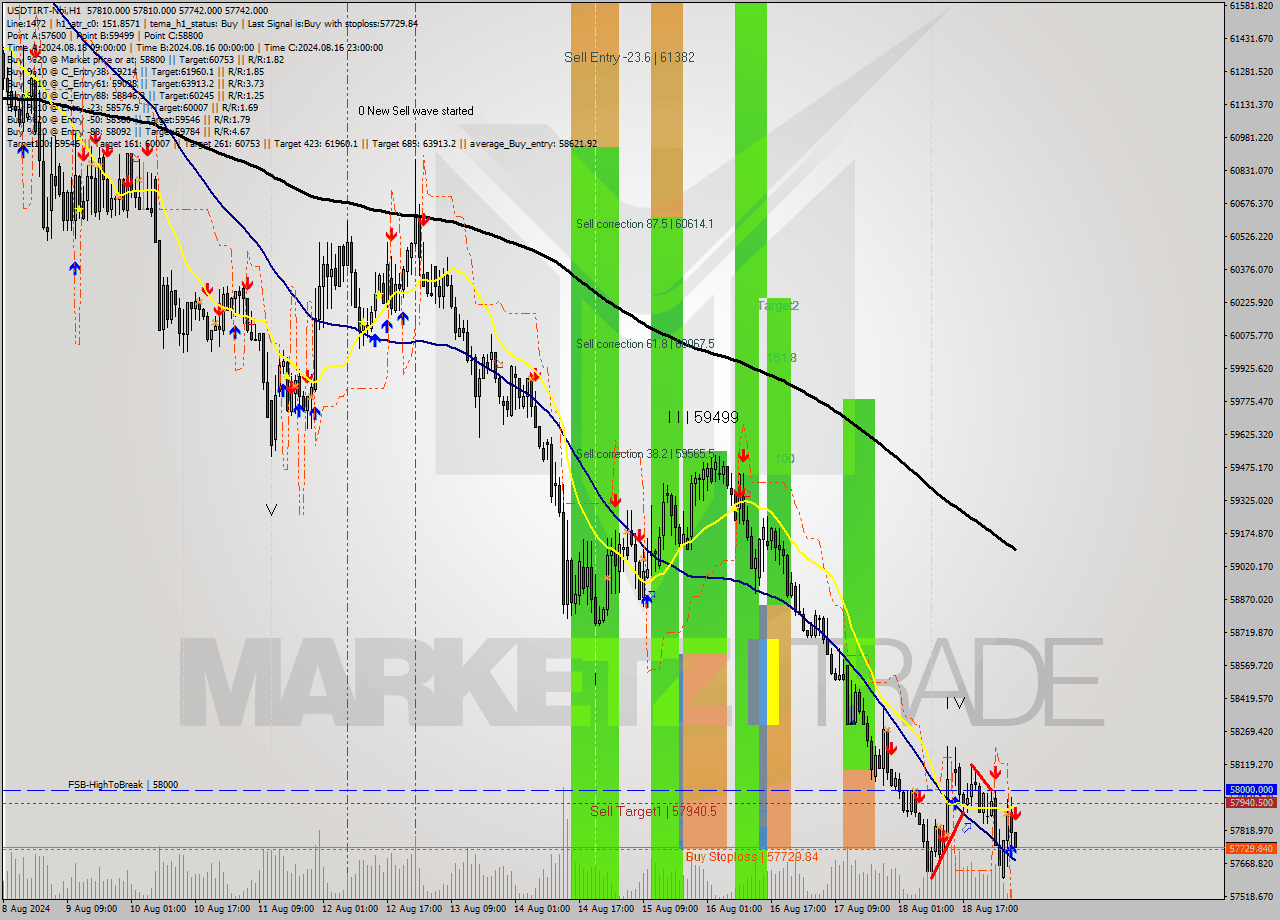Click the 'Buy Stoploss | 57729.84' label
The width and height of the screenshot is (1280, 920).
pos(751,857)
